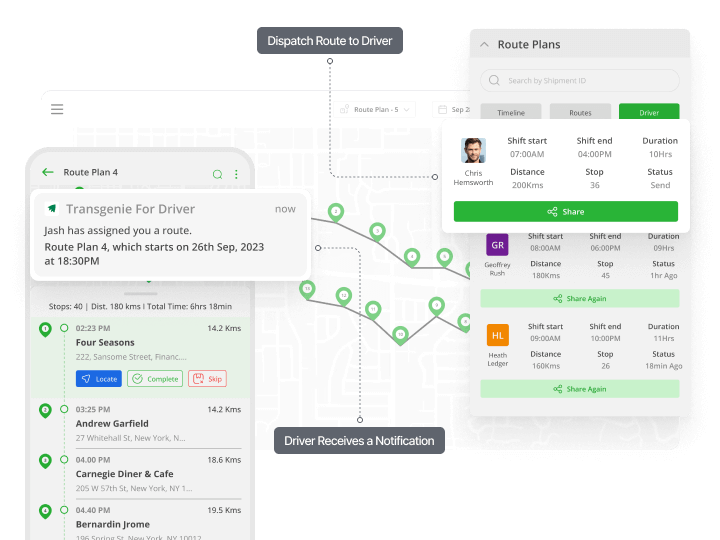
Task: Click map pin 4 on upper route
Action: pyautogui.click(x=412, y=258)
